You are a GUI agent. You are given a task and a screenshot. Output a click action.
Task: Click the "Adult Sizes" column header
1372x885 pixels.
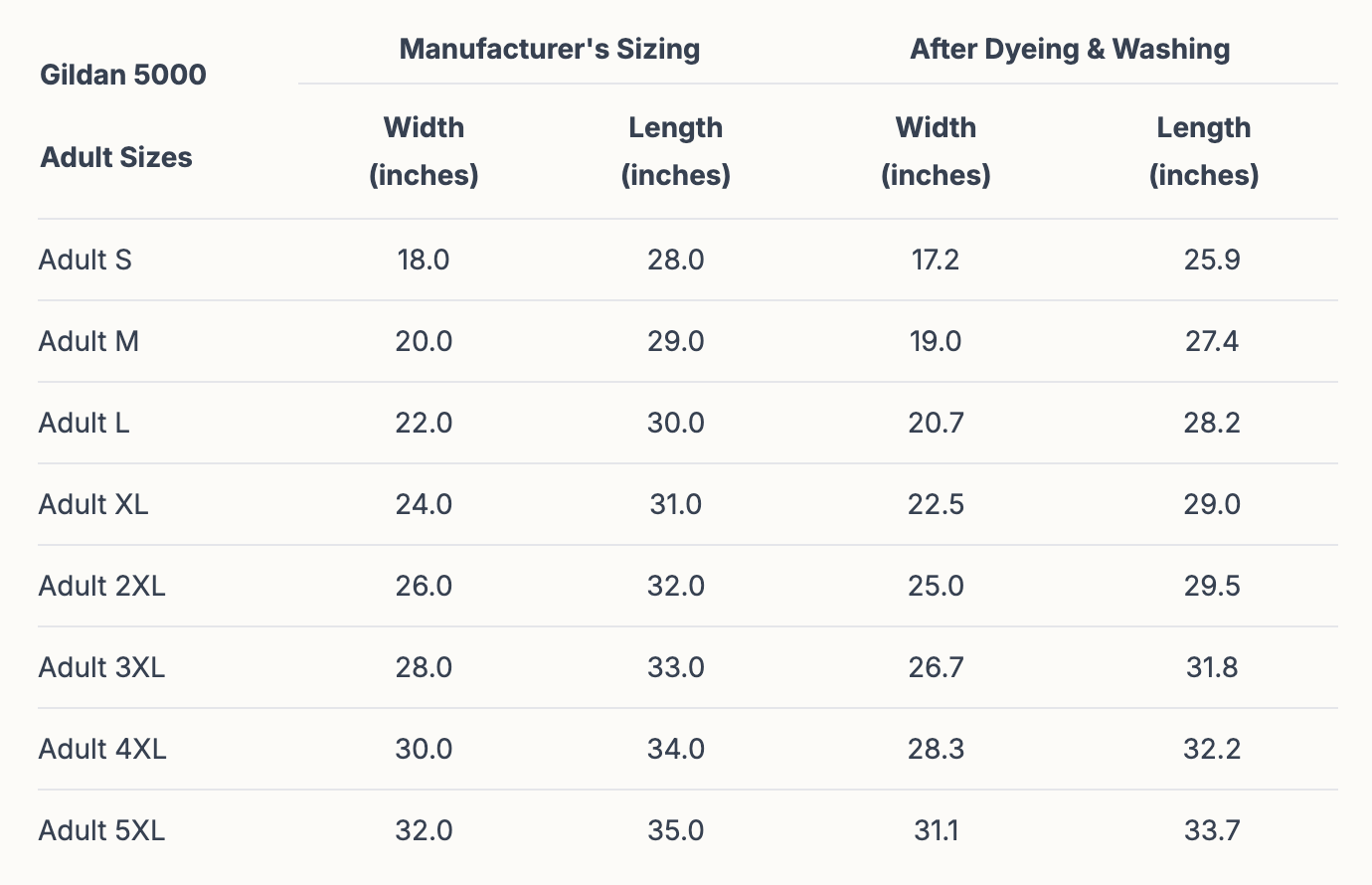tap(116, 157)
